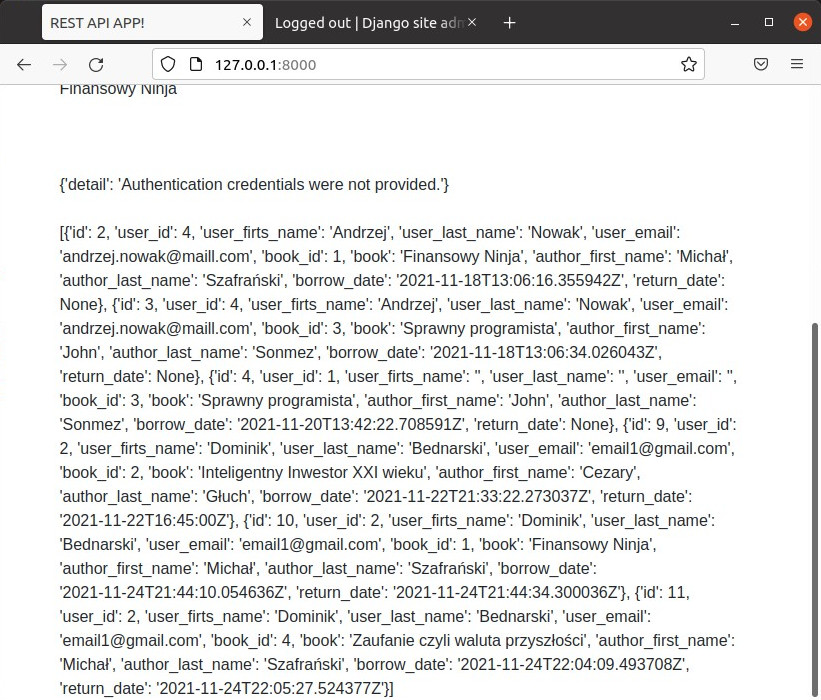Click the 'Finansowy Ninja' text at the page top

(118, 89)
